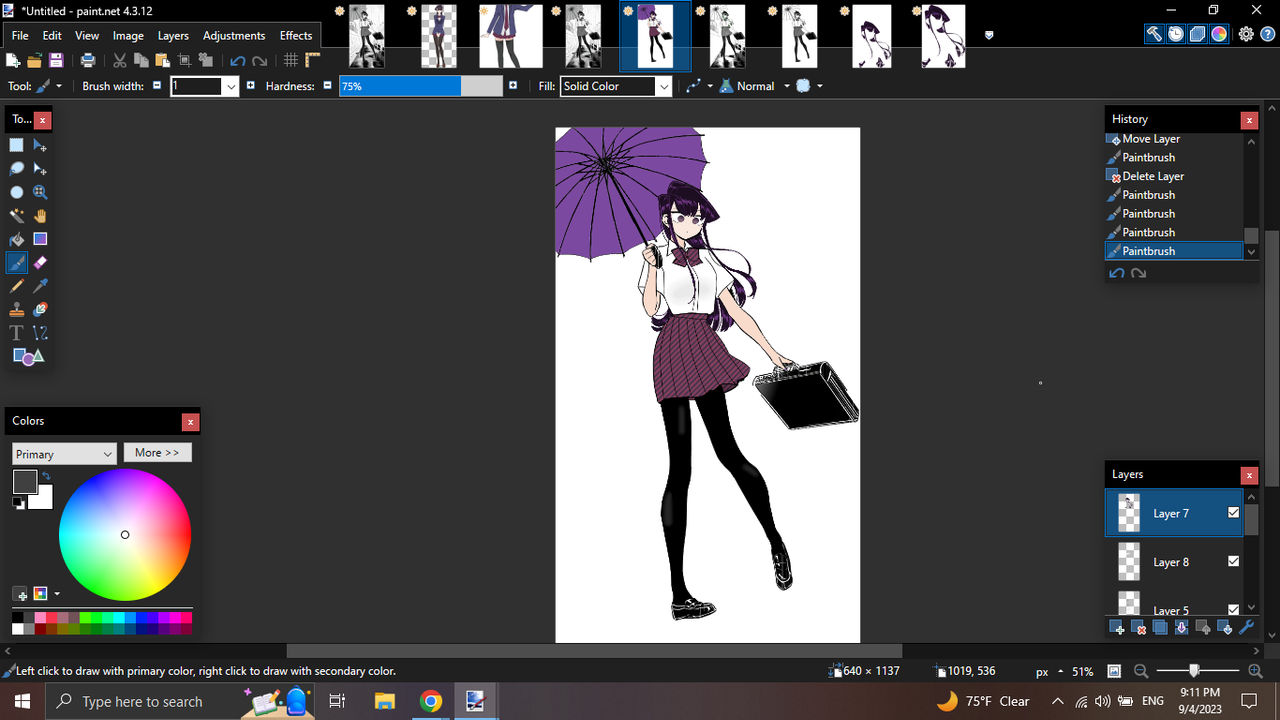Image resolution: width=1280 pixels, height=720 pixels.
Task: Open the Layers menu in the menu bar
Action: click(173, 35)
